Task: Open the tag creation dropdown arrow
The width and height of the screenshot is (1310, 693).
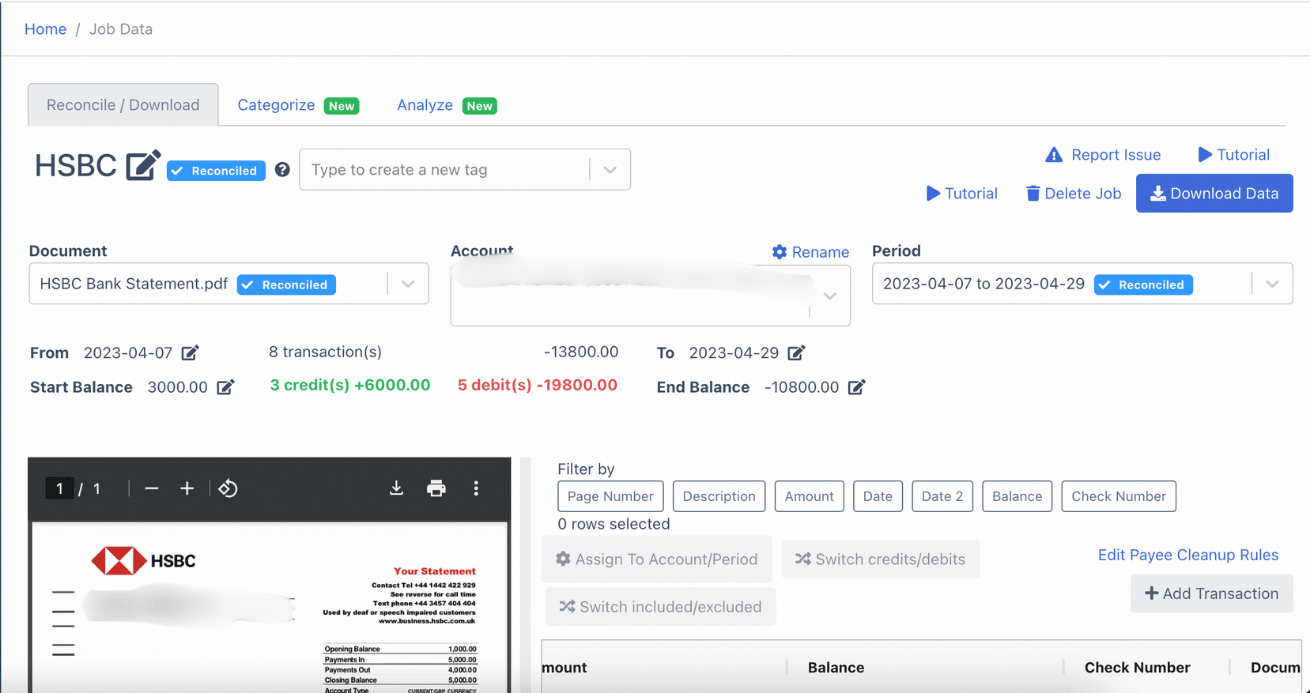Action: (610, 170)
